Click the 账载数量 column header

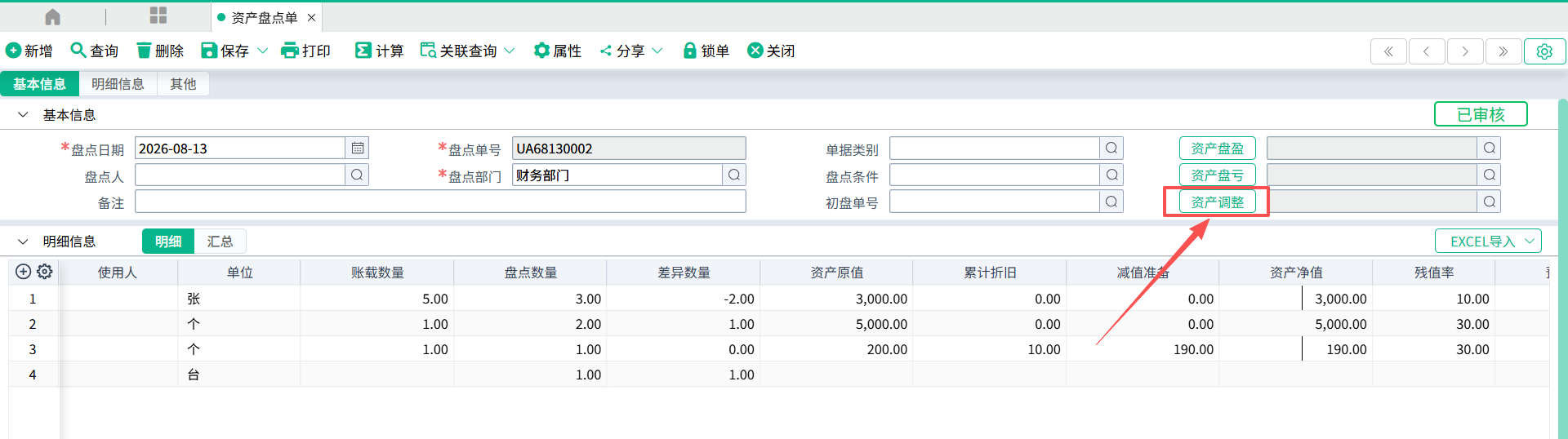[377, 273]
